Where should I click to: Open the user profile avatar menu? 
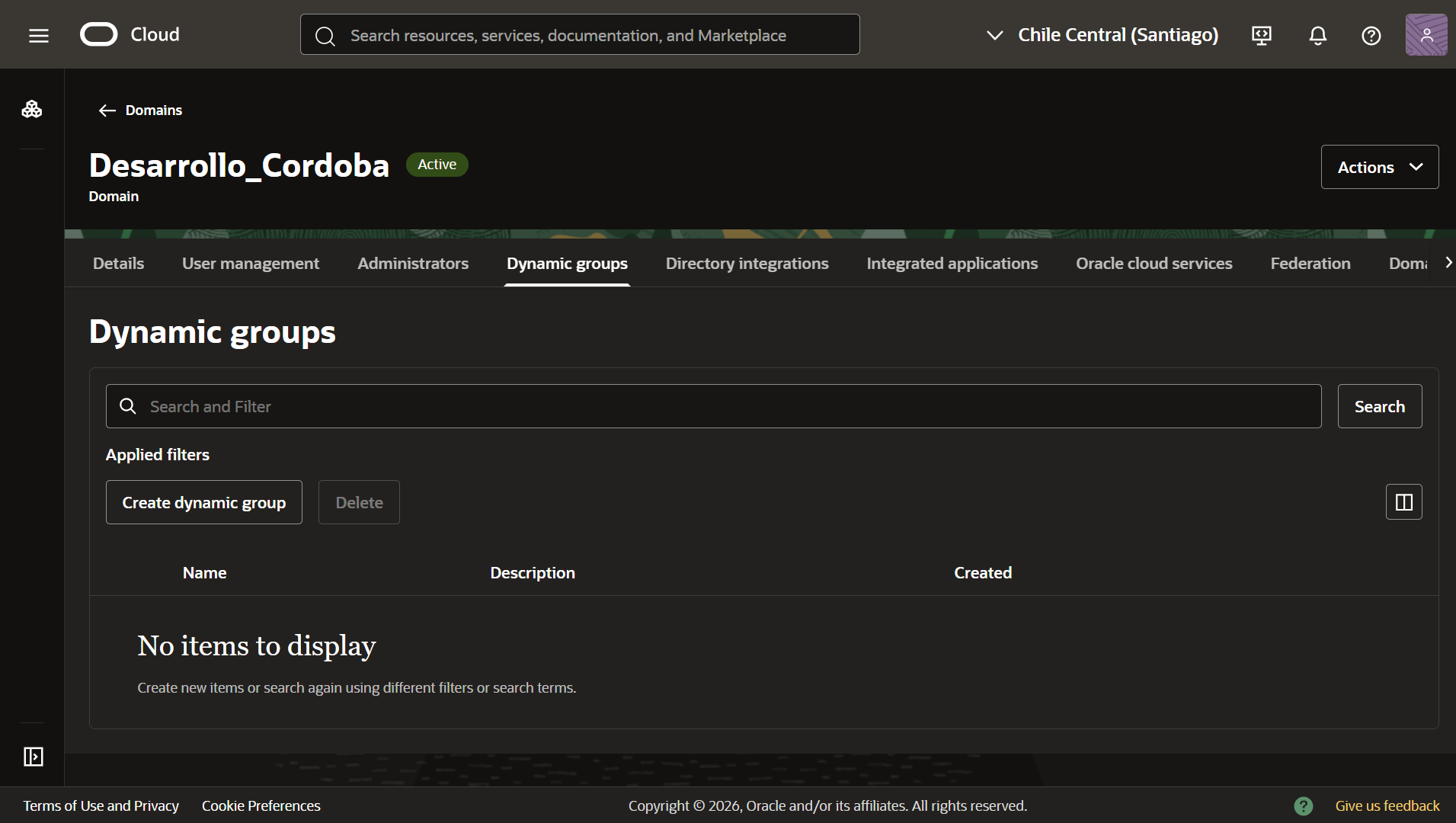1426,35
